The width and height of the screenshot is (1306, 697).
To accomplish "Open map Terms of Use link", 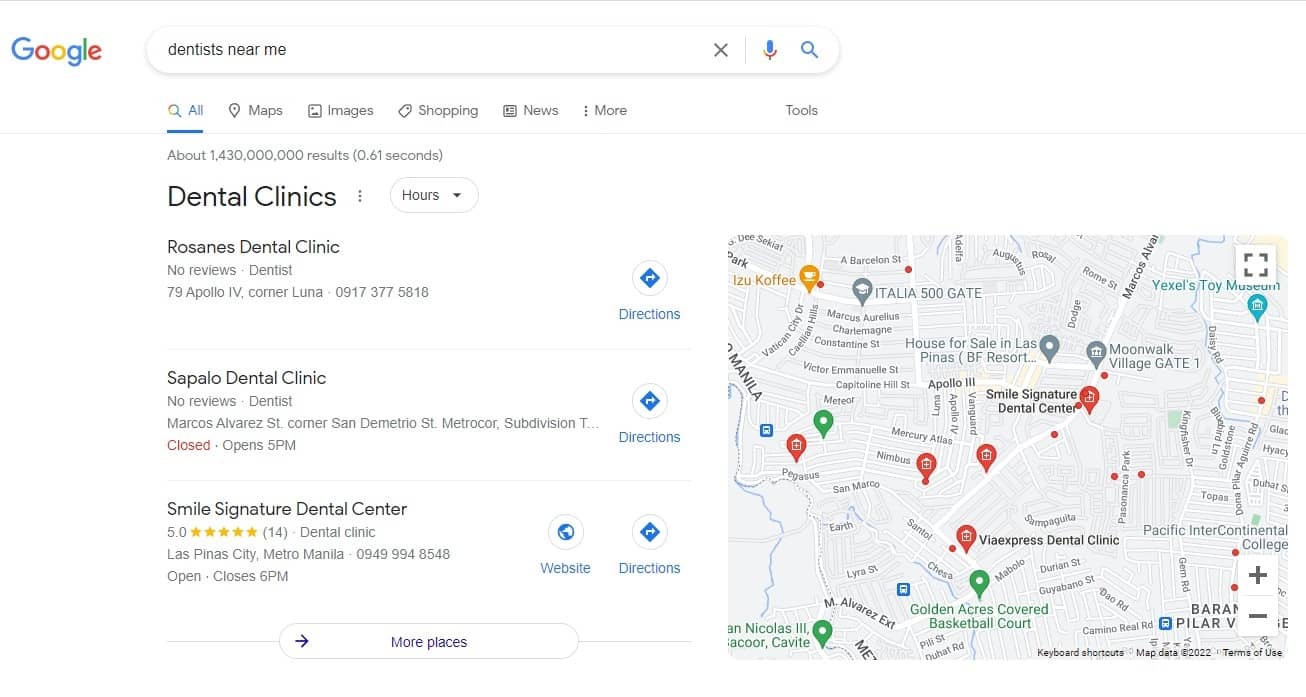I will point(1252,653).
